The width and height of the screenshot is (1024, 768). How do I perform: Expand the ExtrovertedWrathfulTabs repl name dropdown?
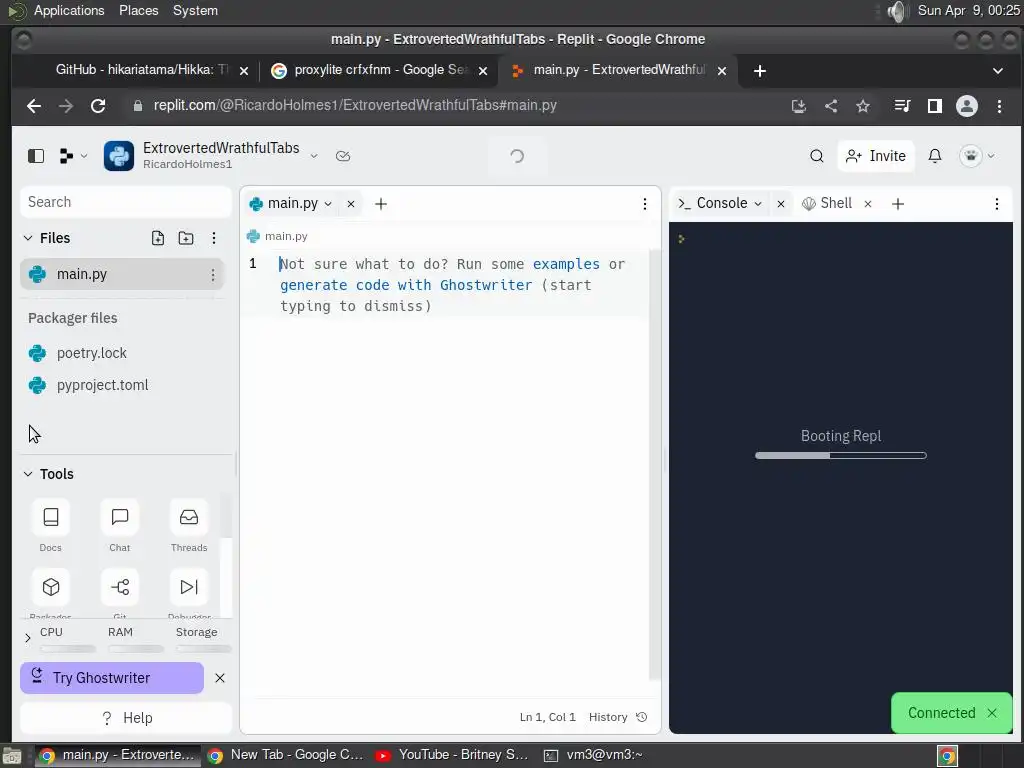click(x=314, y=156)
